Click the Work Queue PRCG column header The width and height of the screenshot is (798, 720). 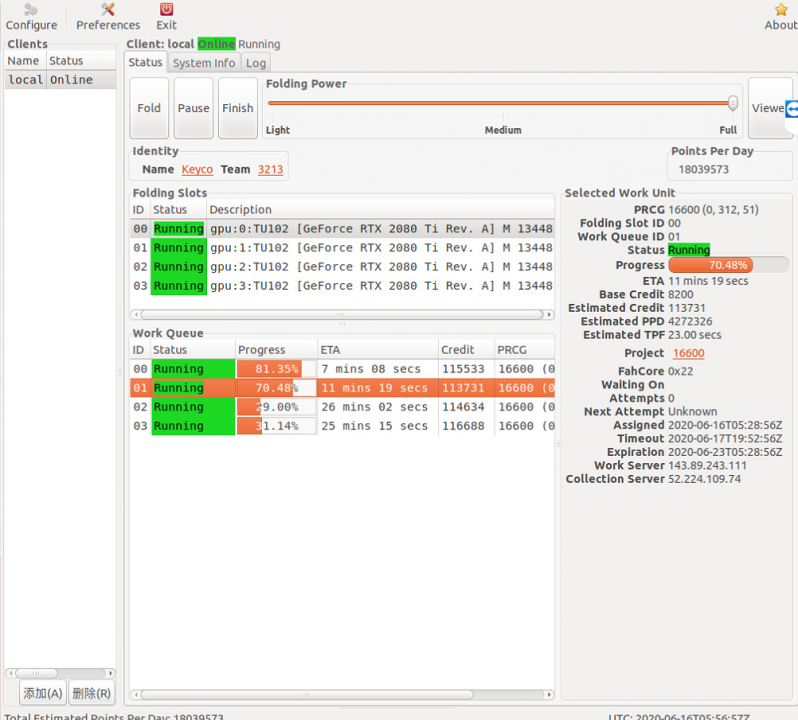[524, 350]
